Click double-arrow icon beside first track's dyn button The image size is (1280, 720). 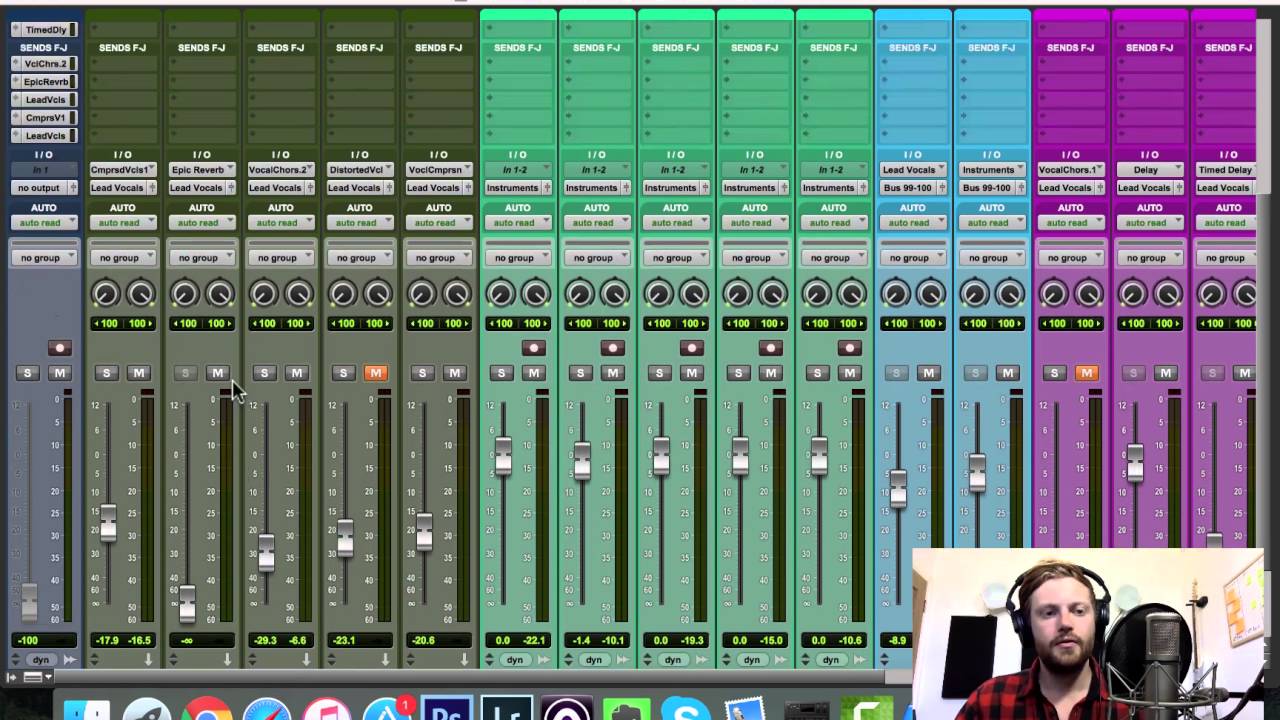pyautogui.click(x=69, y=660)
